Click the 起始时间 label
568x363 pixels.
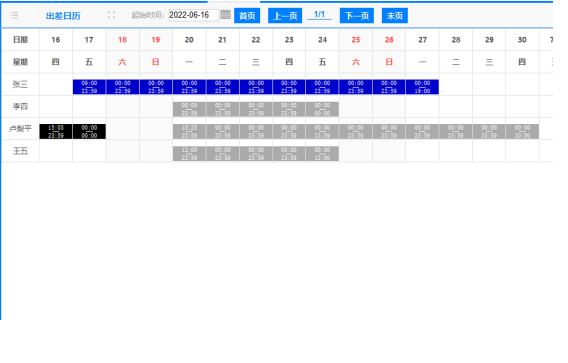(x=148, y=15)
